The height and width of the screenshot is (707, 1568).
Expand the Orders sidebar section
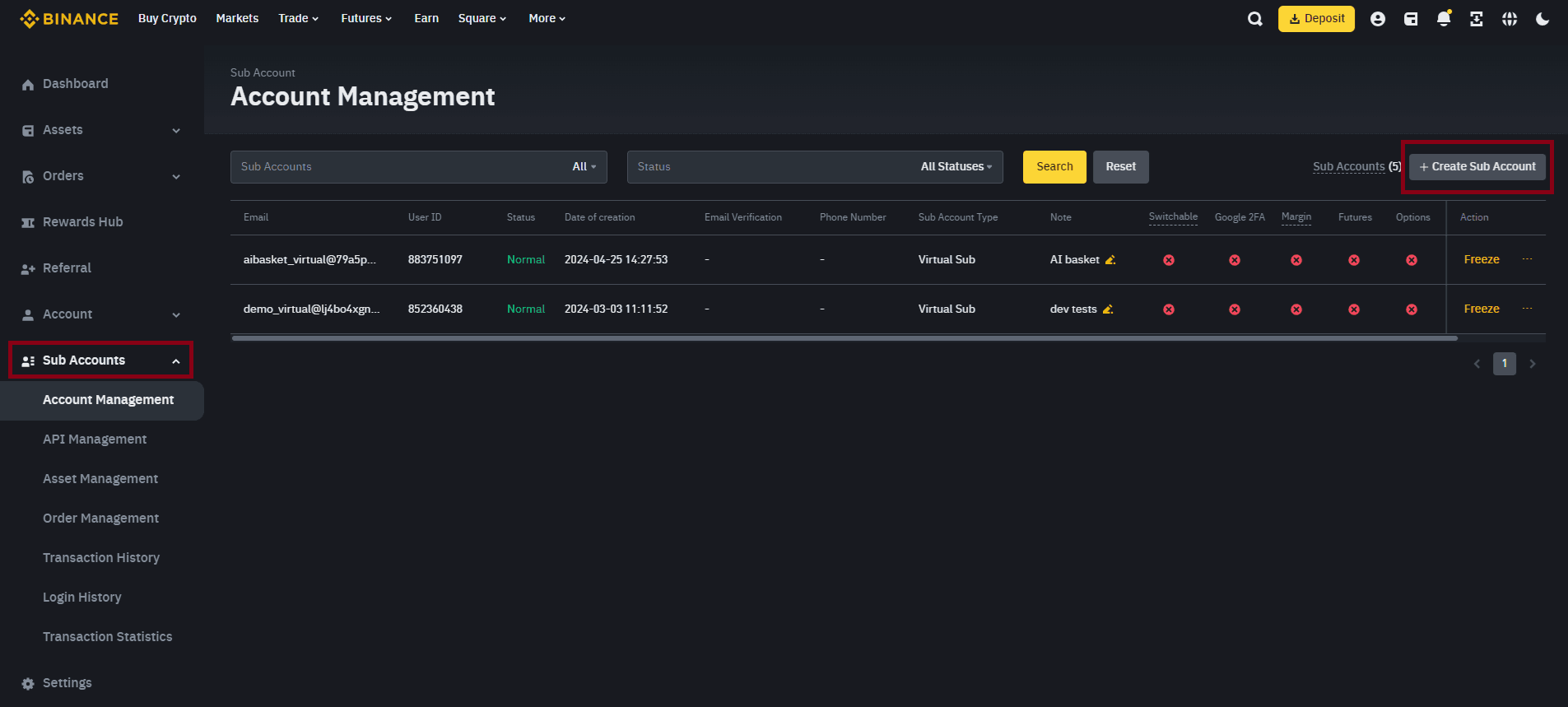click(176, 177)
